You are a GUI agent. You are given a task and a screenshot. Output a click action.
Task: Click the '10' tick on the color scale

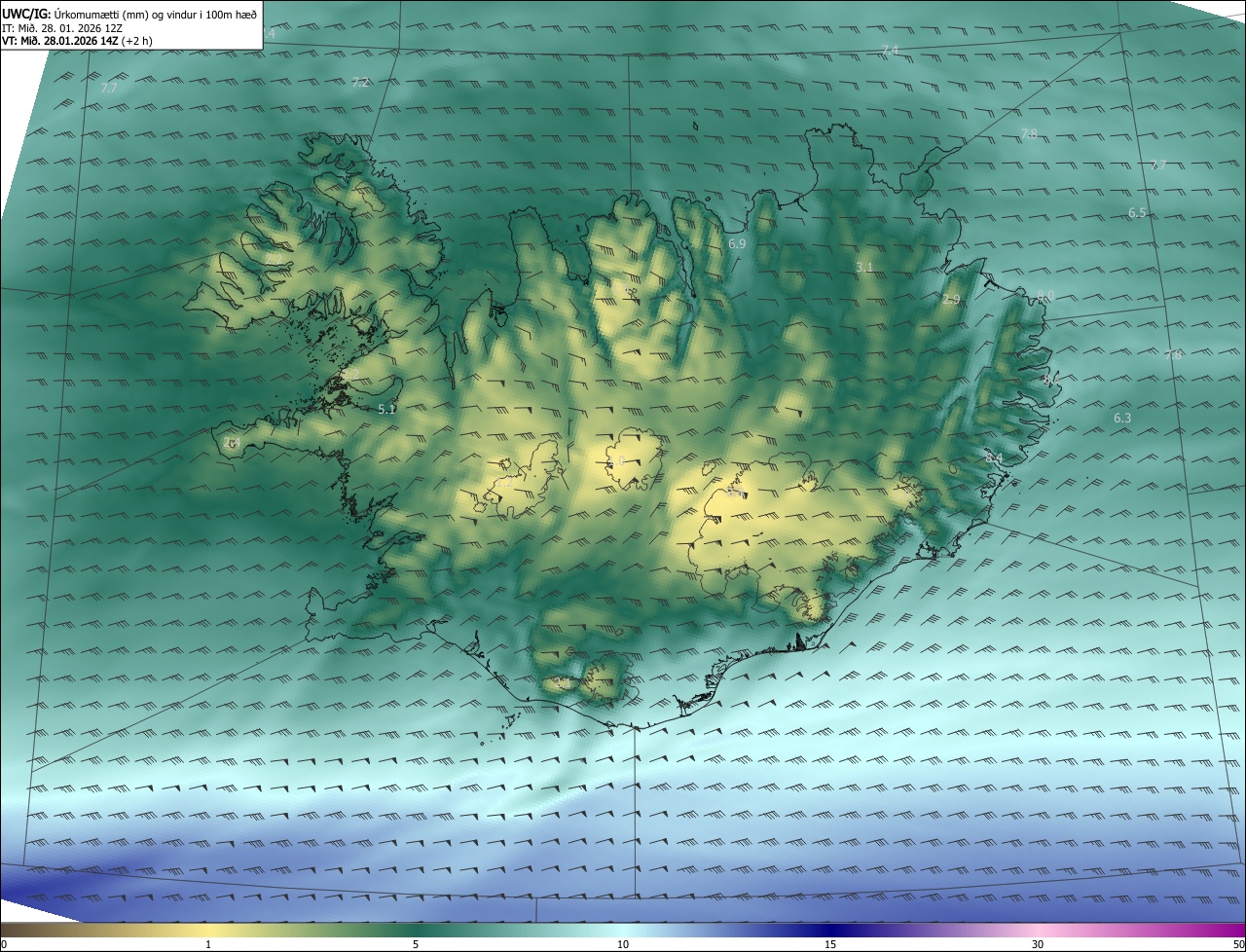click(x=623, y=944)
